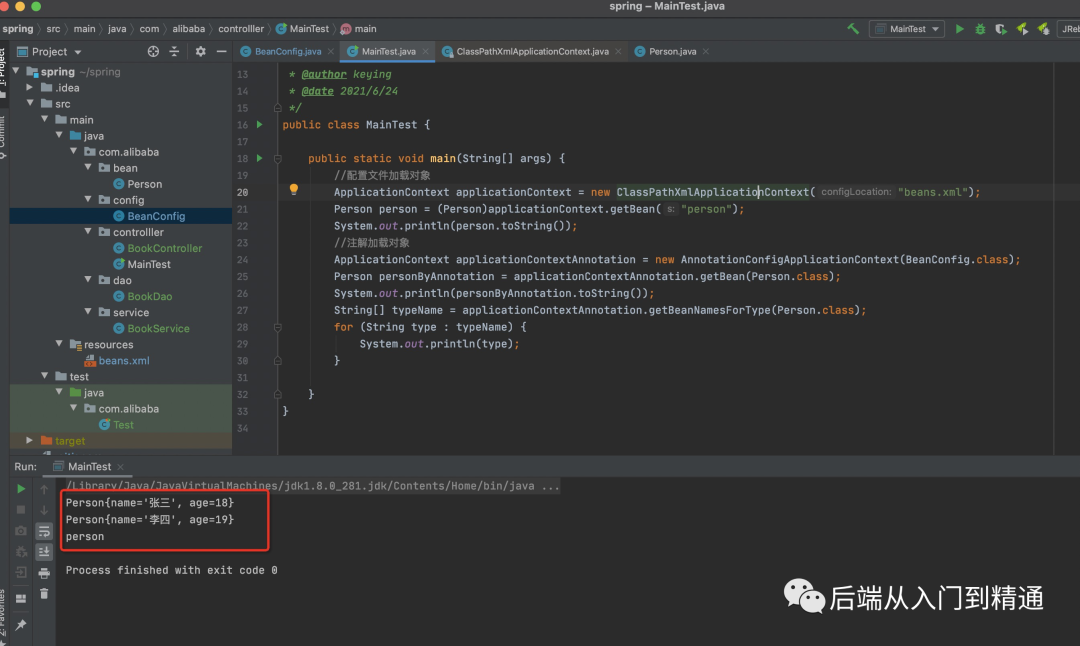Toggle soft-wrap in console
The image size is (1080, 646).
(44, 531)
